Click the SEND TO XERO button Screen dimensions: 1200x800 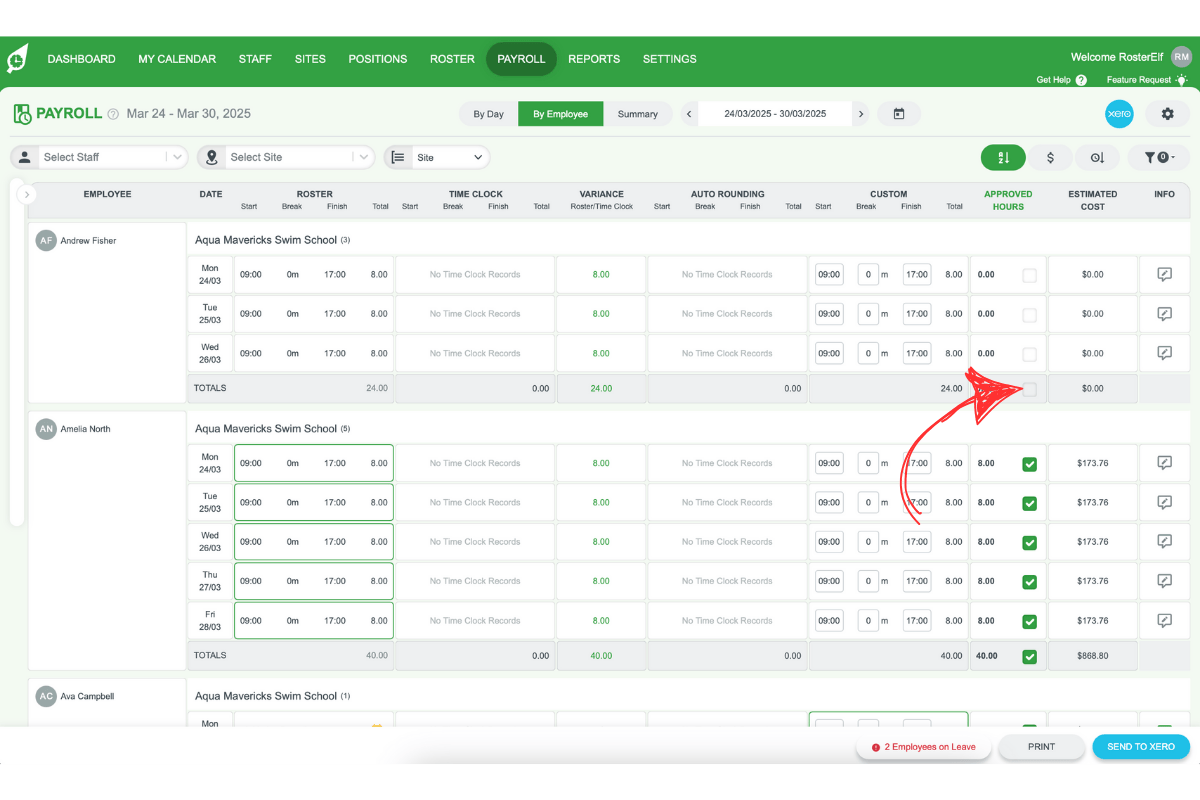(1141, 747)
